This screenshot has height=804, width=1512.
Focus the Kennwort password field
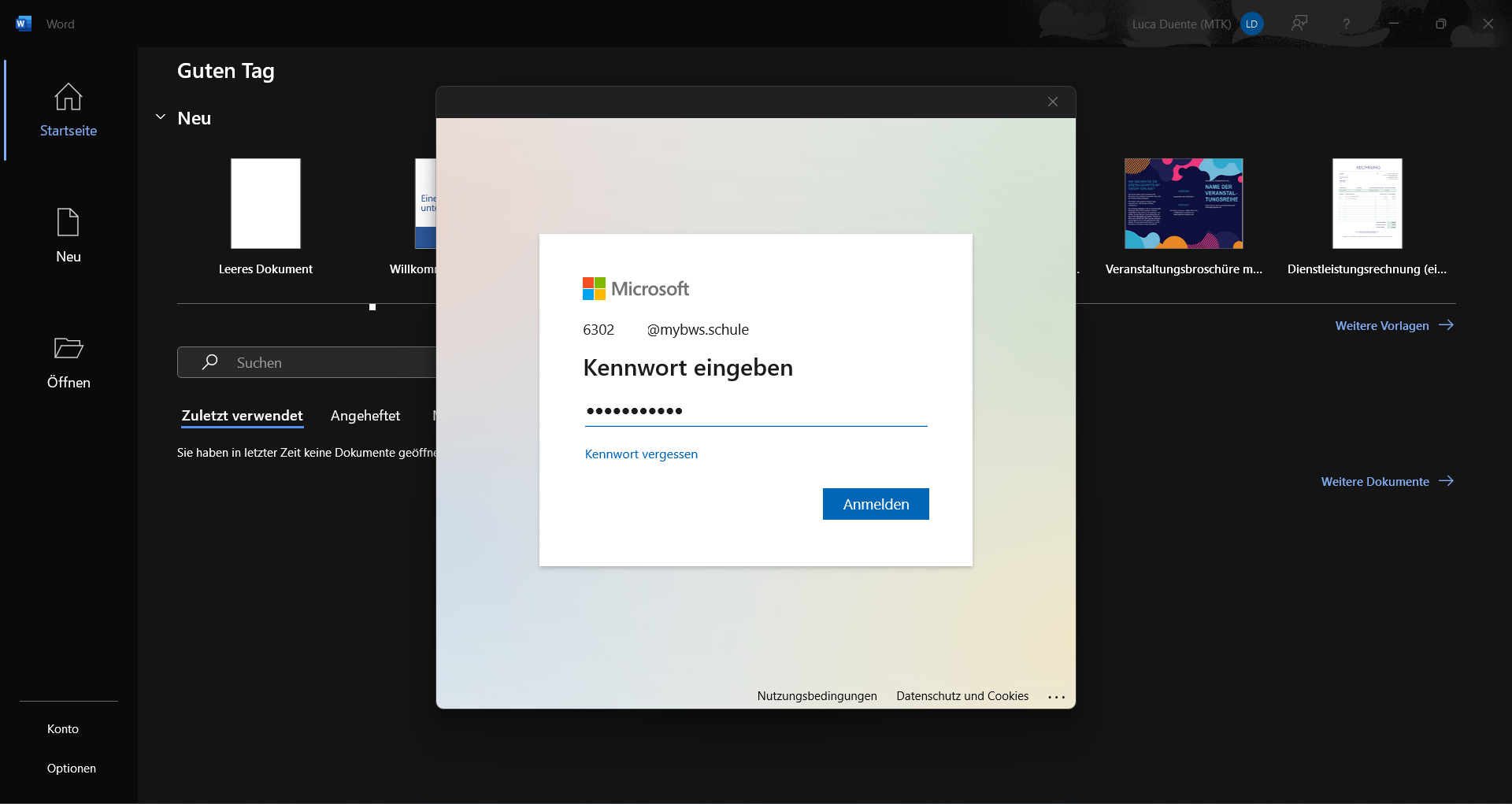point(756,411)
